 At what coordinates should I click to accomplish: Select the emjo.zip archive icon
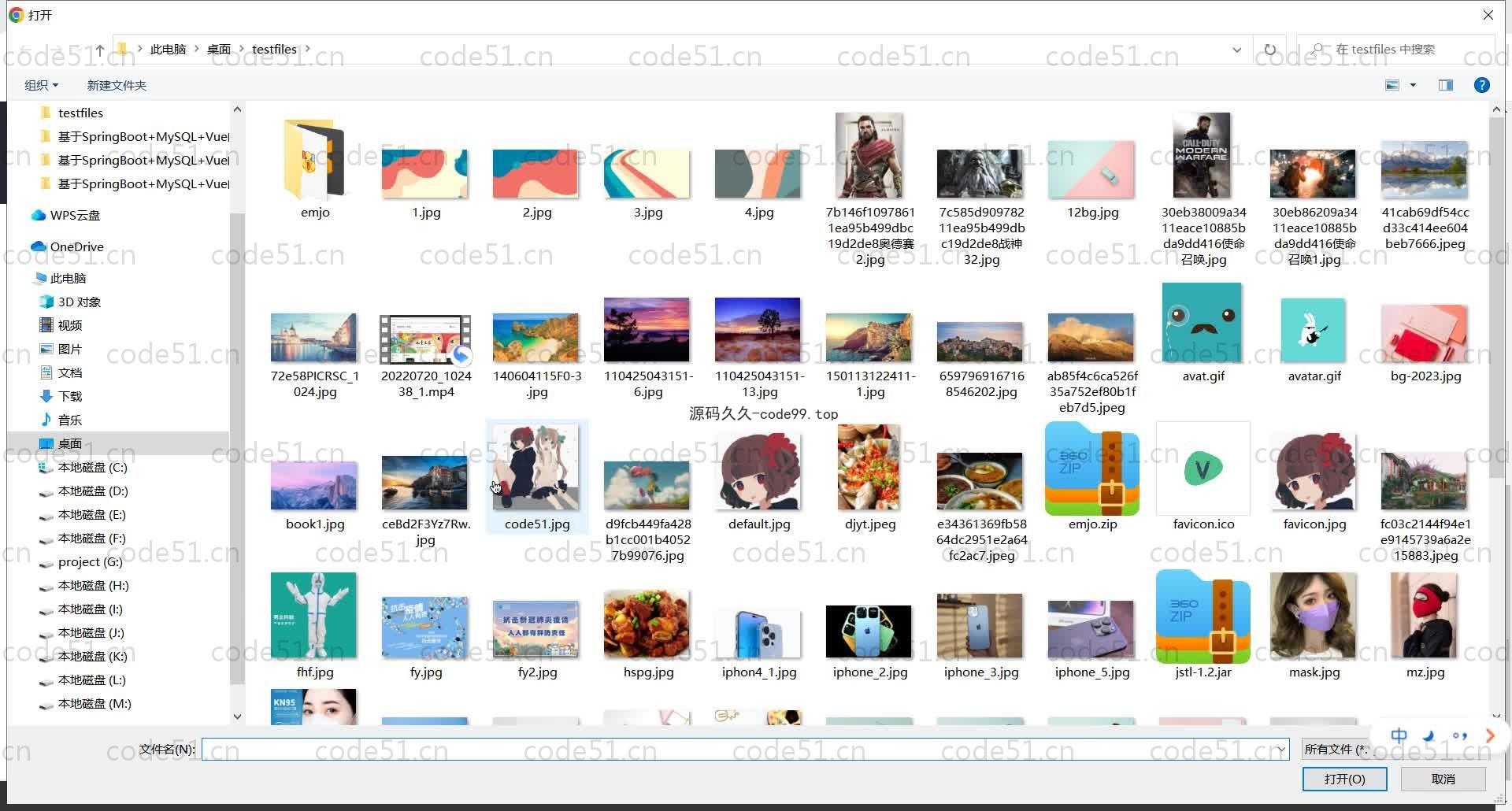coord(1091,469)
